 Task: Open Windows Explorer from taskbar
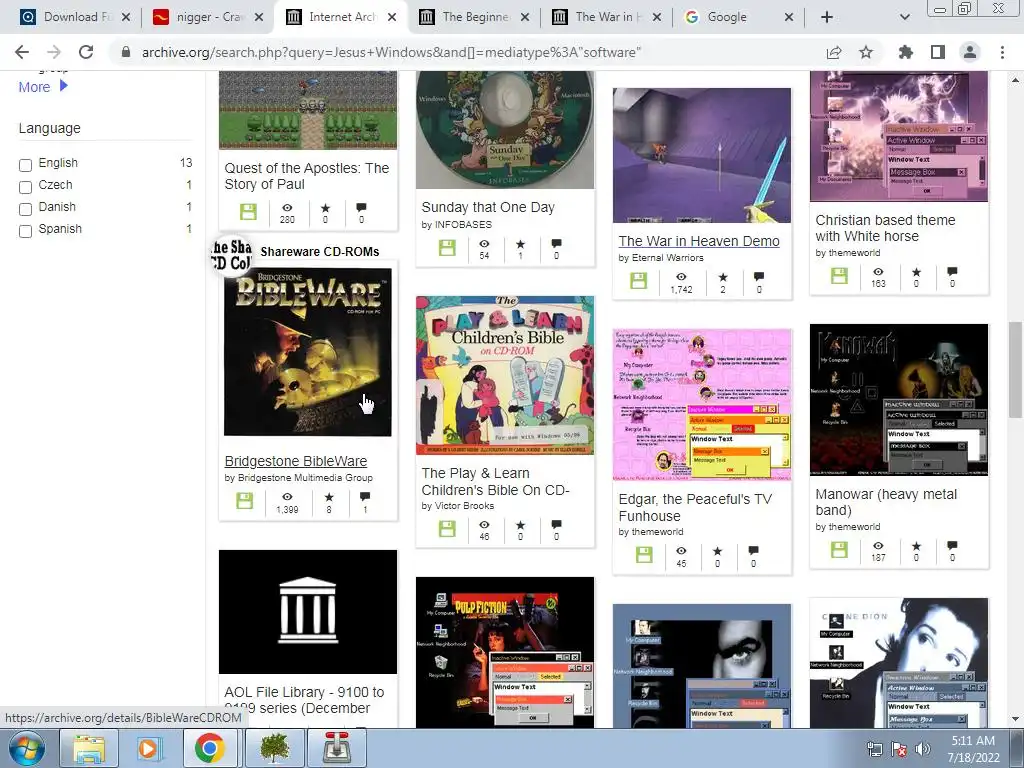tap(88, 748)
